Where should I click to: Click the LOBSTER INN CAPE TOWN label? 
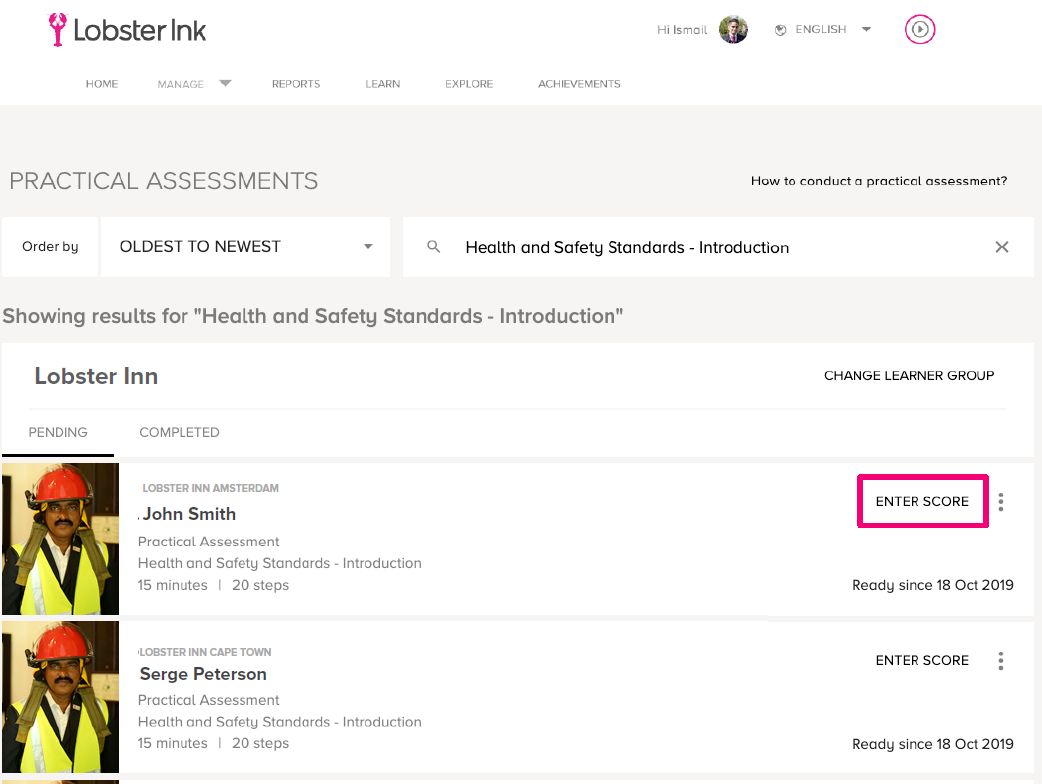pyautogui.click(x=205, y=652)
